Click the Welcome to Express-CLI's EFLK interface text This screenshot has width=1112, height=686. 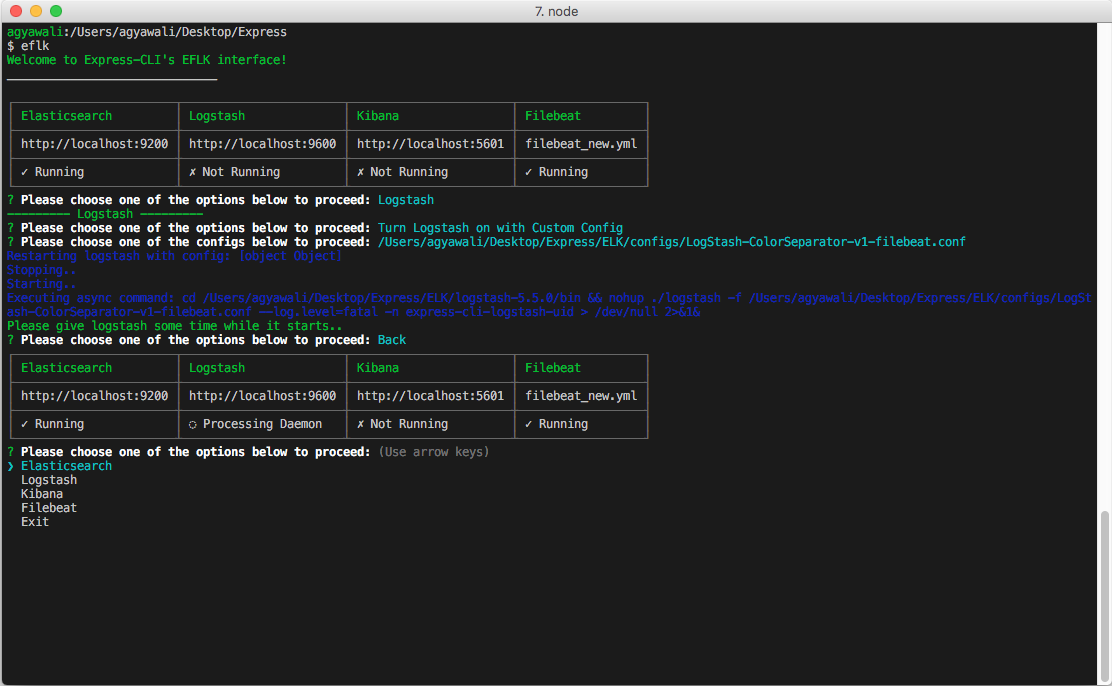(147, 60)
